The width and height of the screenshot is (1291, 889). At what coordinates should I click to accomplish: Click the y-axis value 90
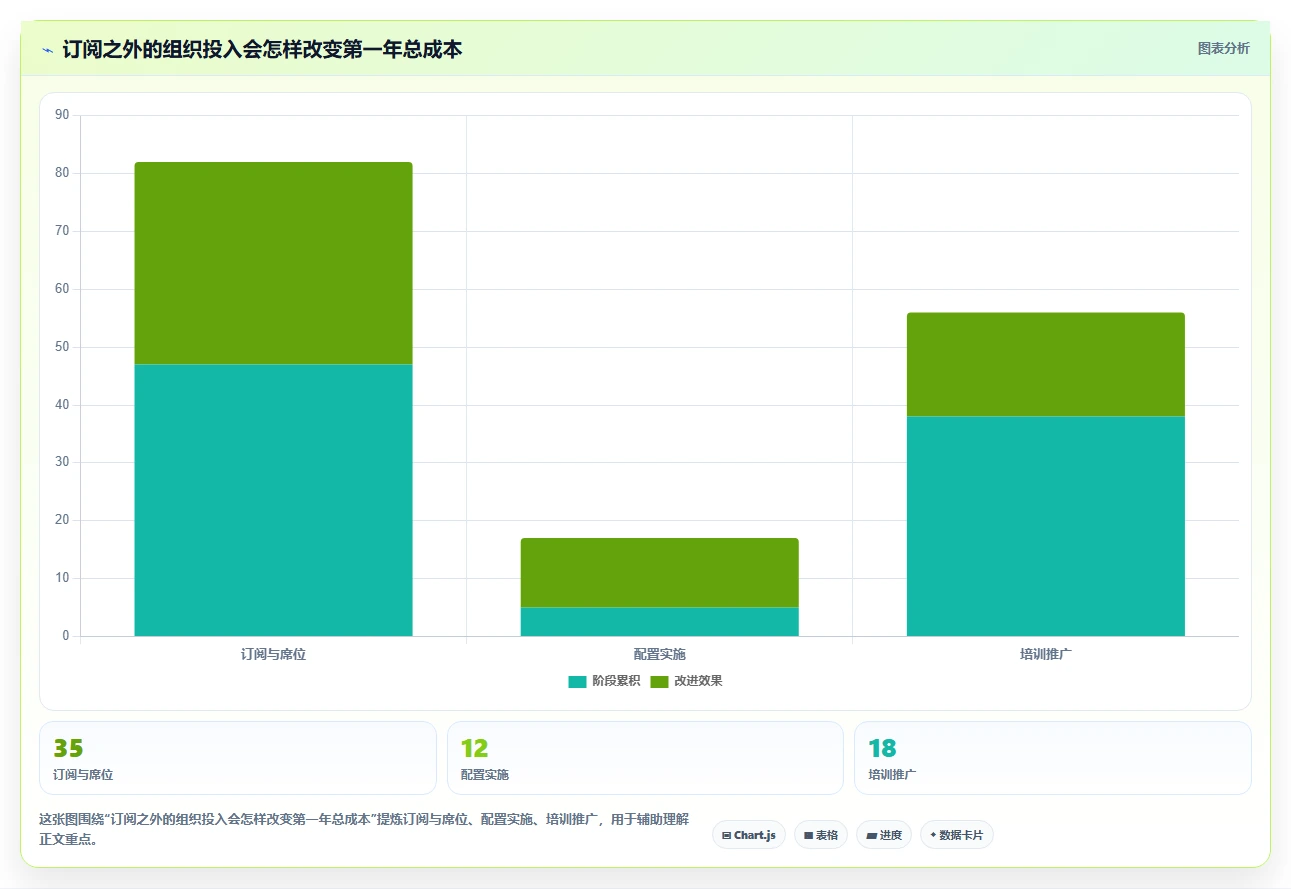pos(62,115)
